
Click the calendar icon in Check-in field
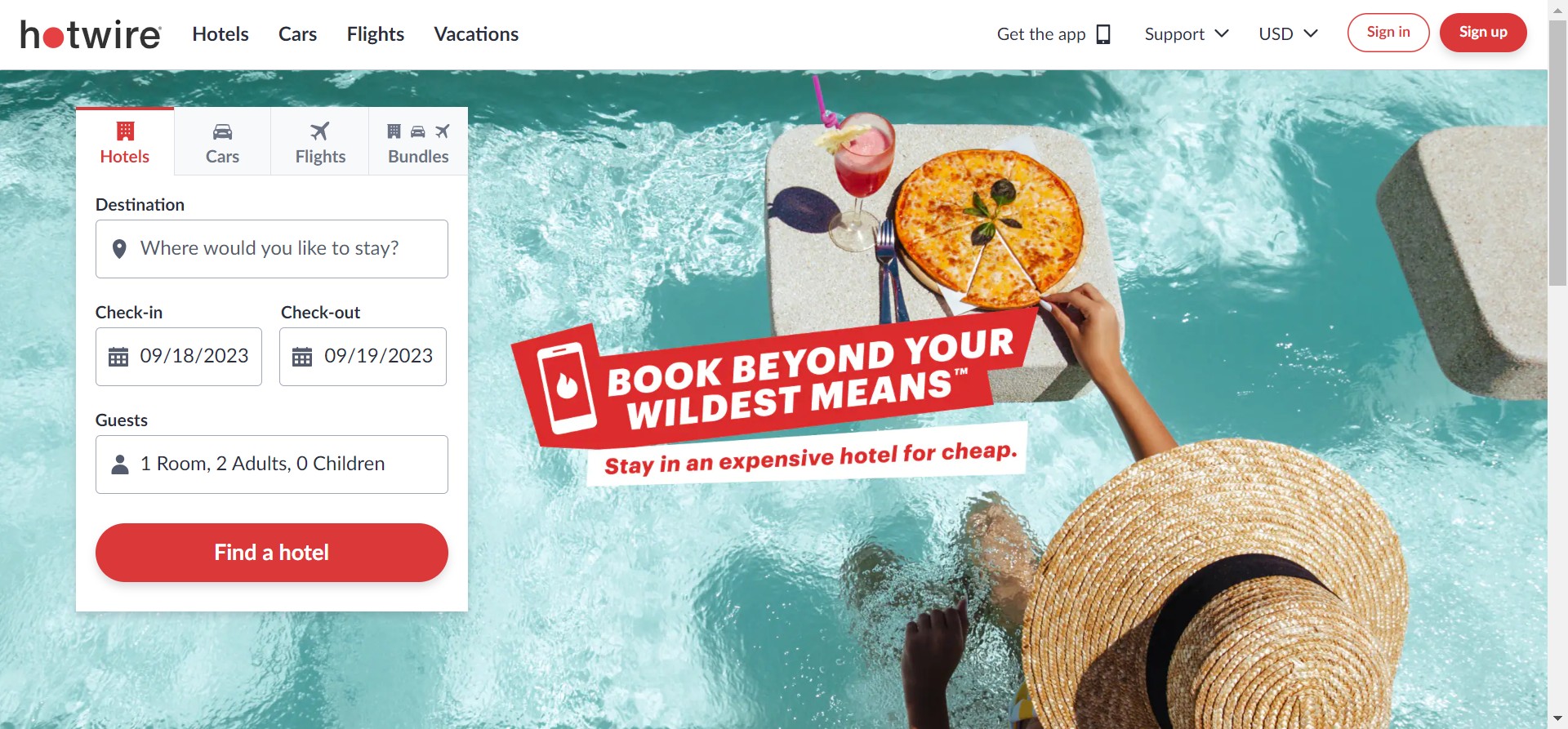(118, 357)
